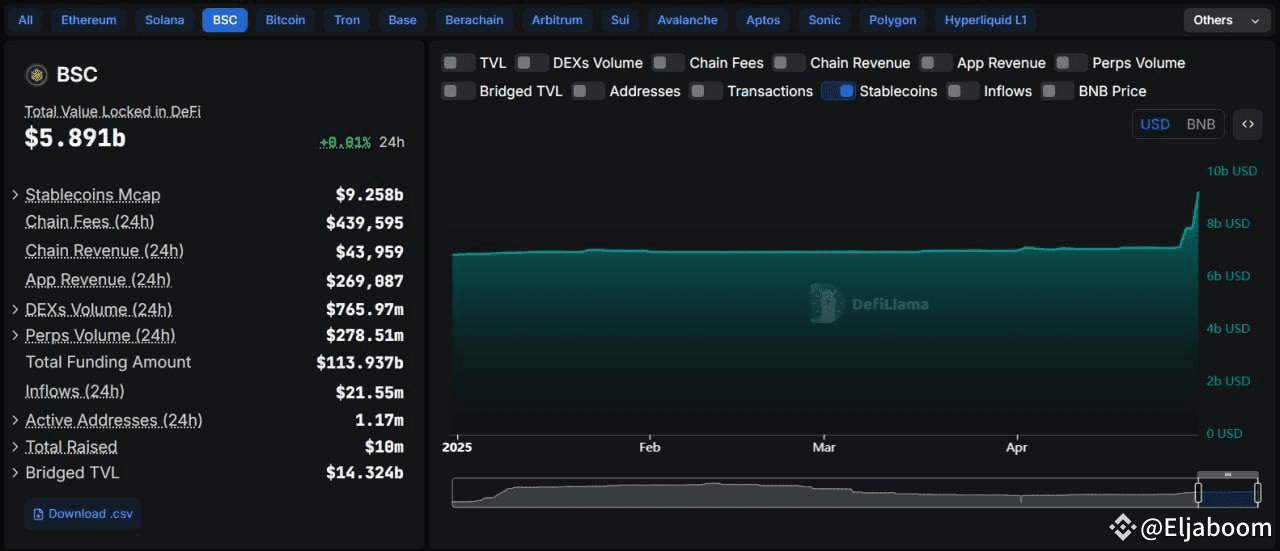Disable the Stablecoins chart switch
The height and width of the screenshot is (551, 1280).
(838, 91)
